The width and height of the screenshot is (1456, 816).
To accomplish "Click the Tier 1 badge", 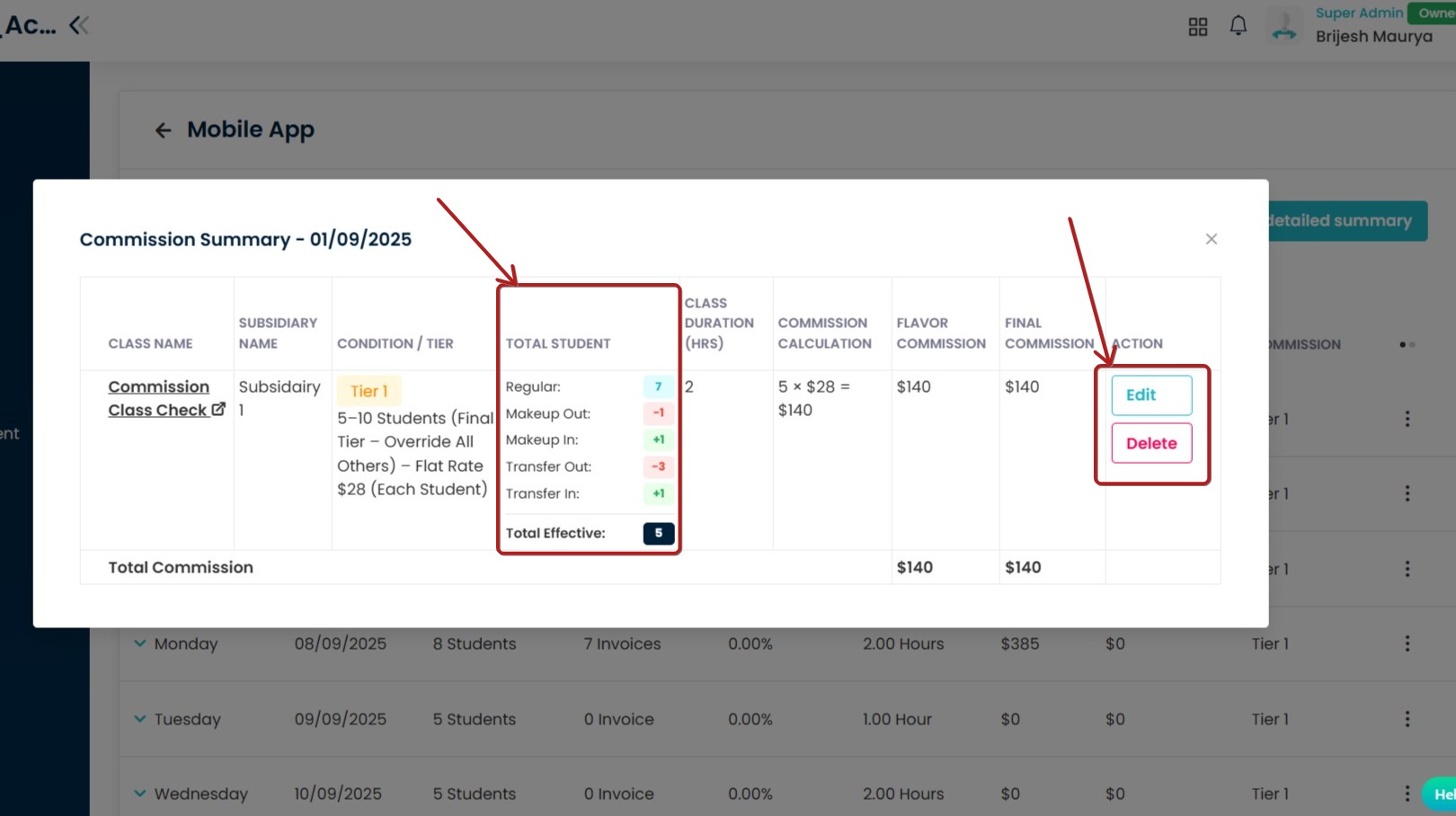I will point(368,391).
